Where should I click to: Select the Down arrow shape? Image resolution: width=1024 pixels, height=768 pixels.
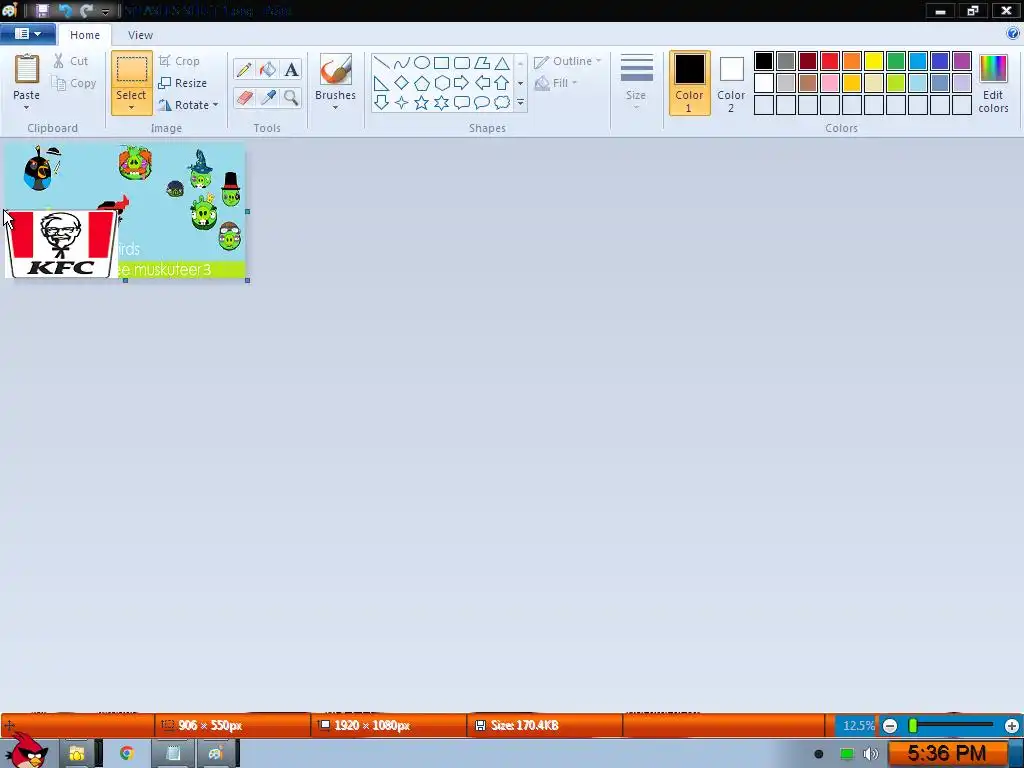click(381, 103)
